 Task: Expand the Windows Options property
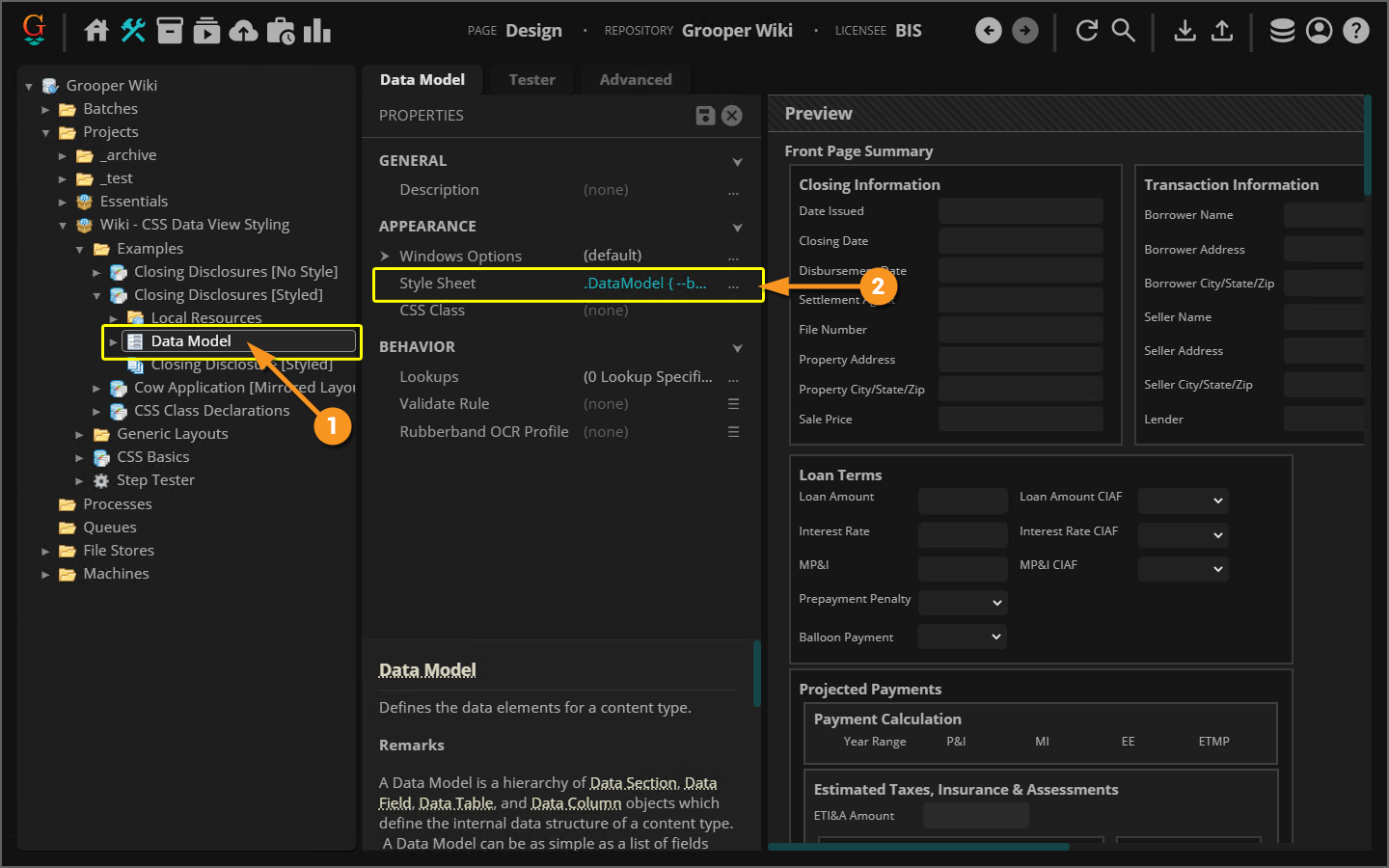[385, 256]
